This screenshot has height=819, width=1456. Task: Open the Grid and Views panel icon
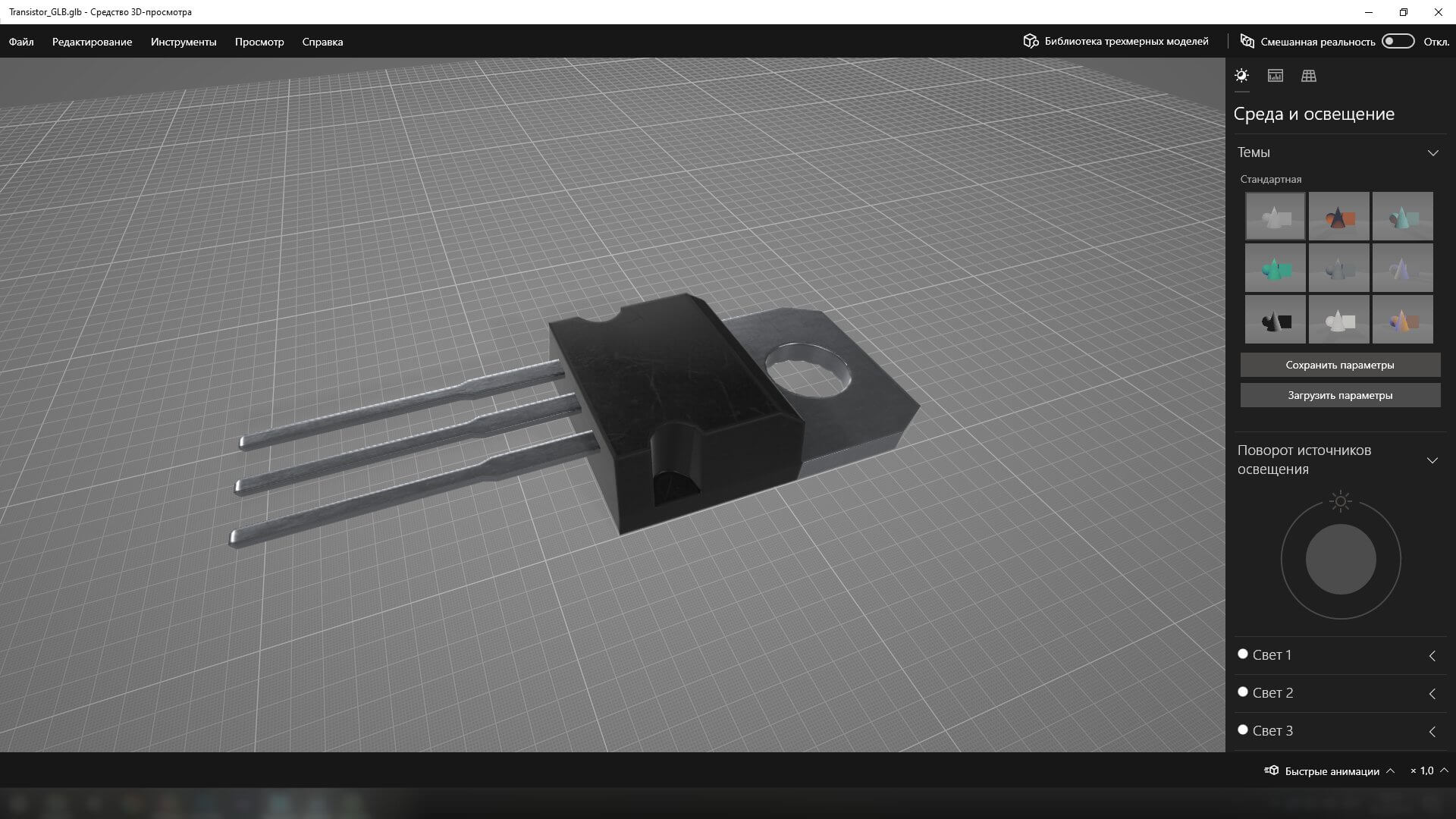point(1309,76)
